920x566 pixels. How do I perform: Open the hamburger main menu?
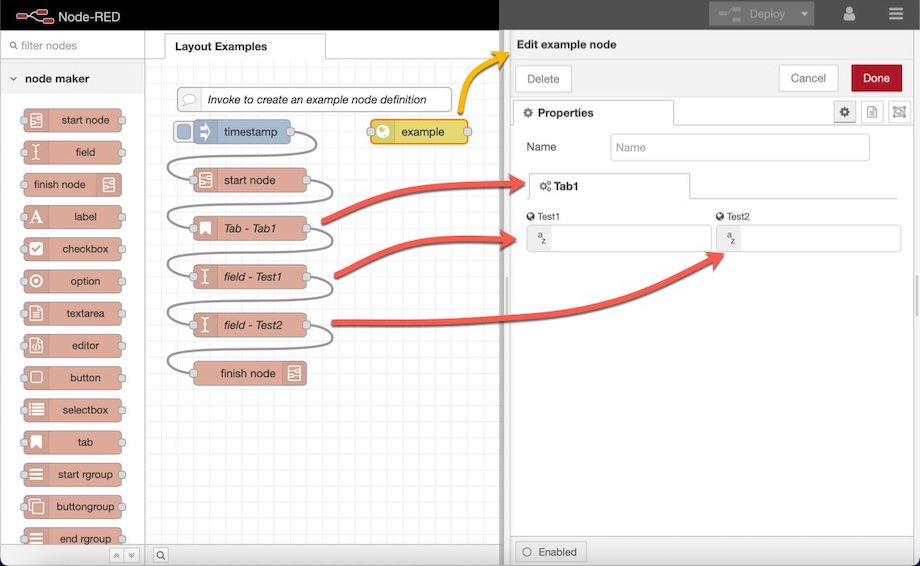click(895, 14)
